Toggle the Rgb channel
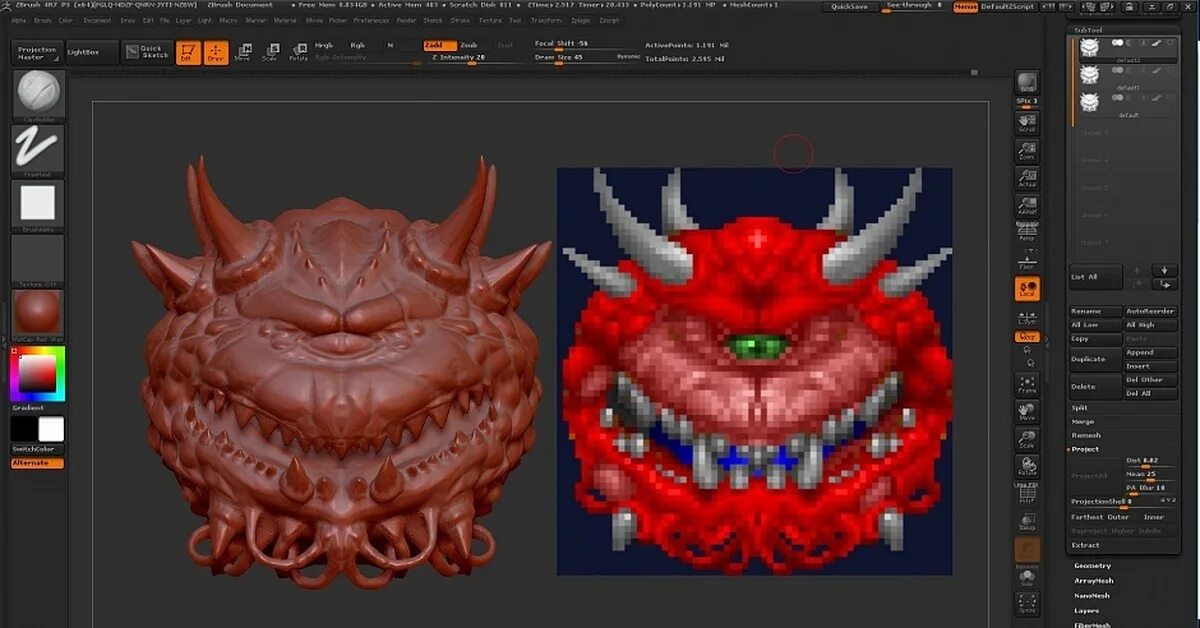Screen dimensions: 1200x628 358,45
